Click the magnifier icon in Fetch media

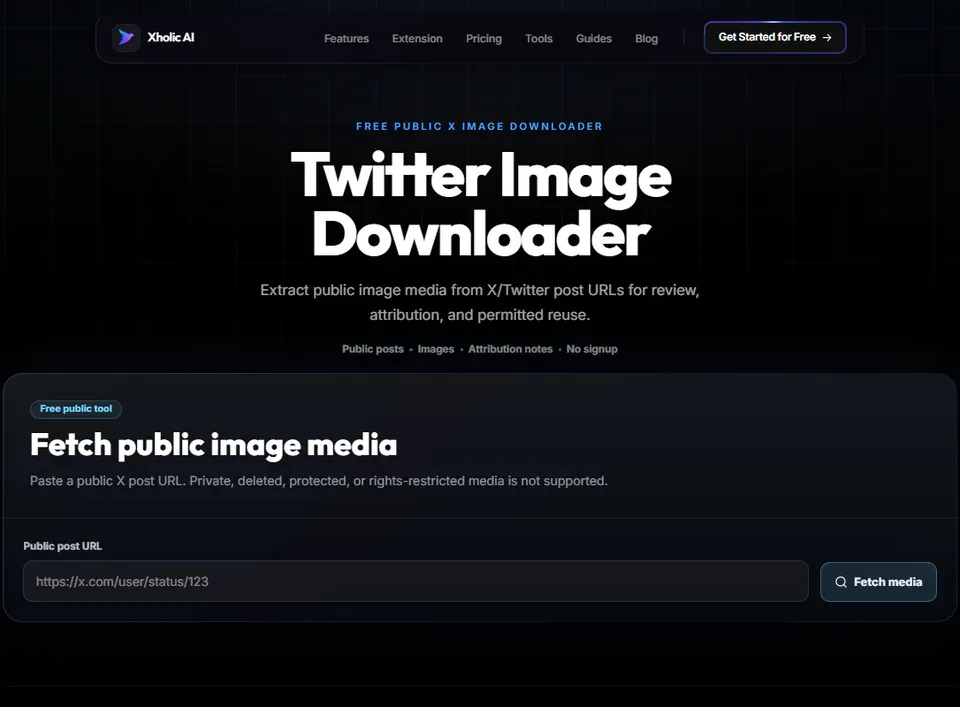pos(841,582)
